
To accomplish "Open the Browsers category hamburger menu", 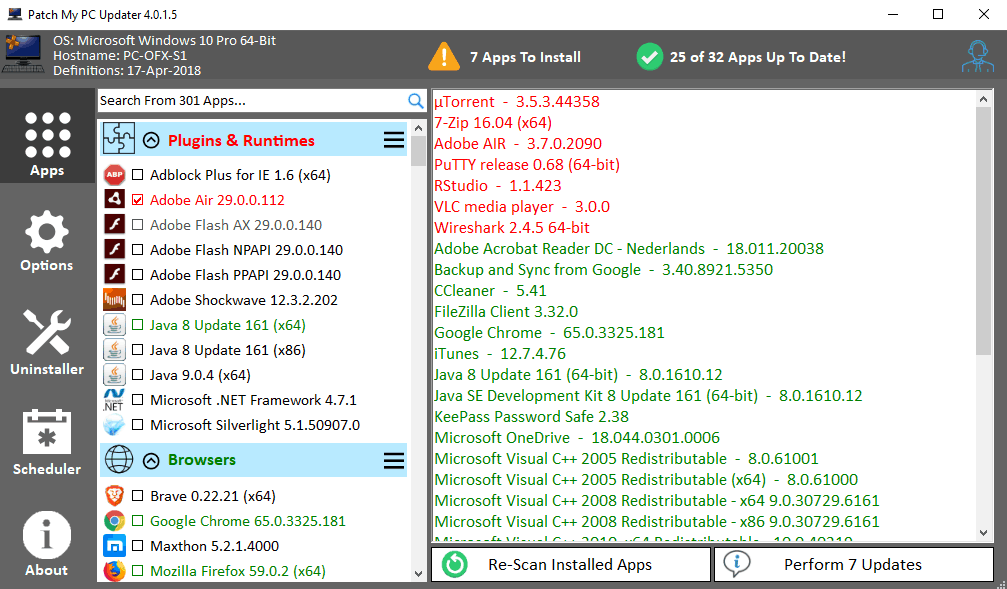I will point(394,461).
